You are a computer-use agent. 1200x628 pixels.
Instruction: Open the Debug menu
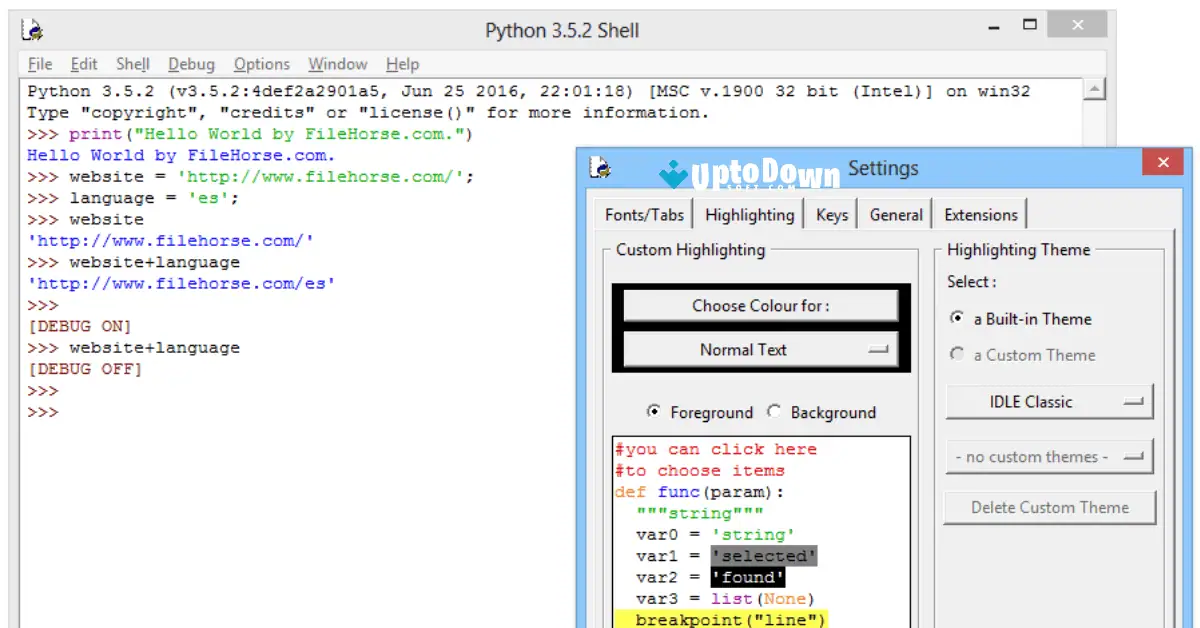point(191,64)
